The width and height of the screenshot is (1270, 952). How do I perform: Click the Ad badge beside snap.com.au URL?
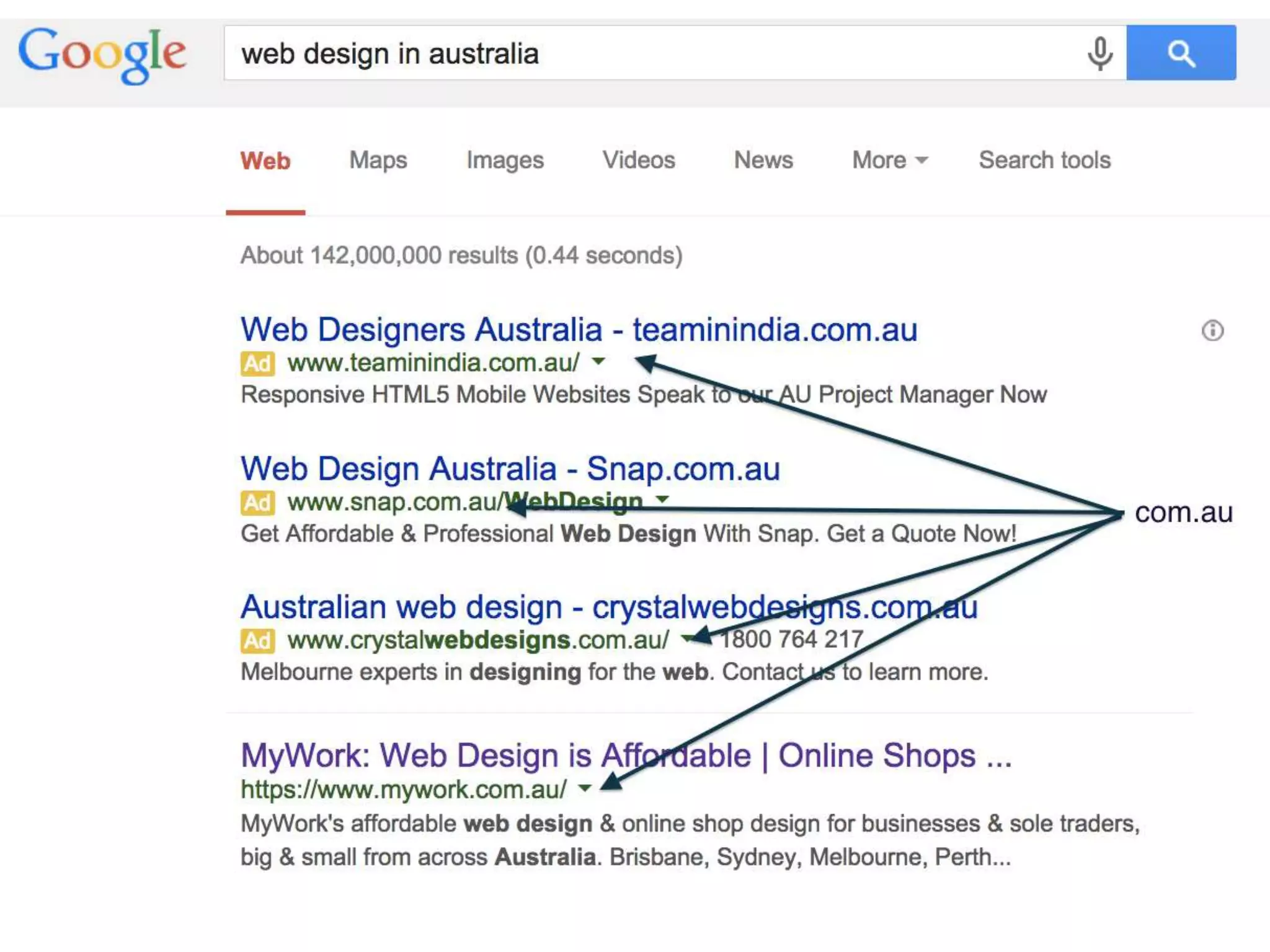(257, 502)
